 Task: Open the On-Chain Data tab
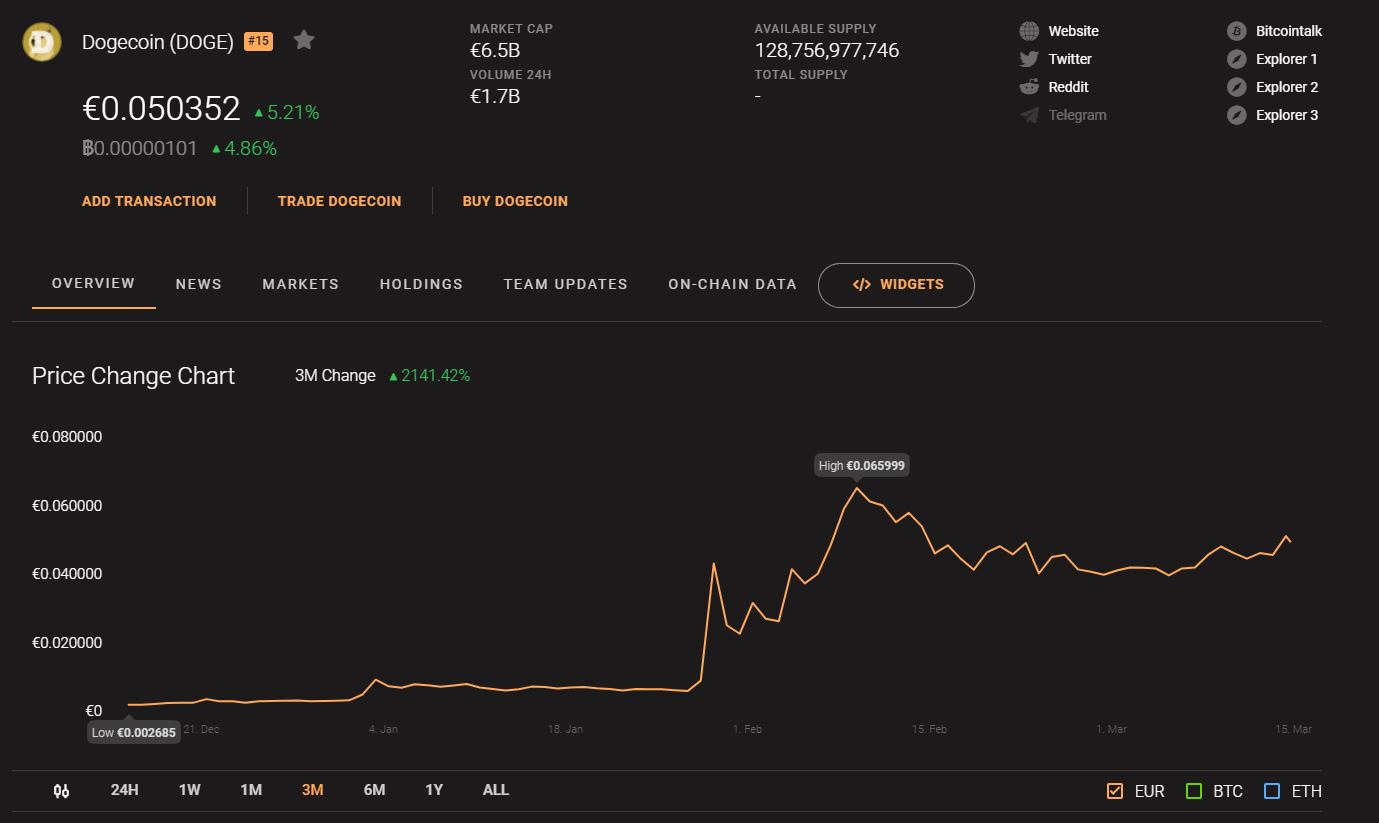(733, 285)
